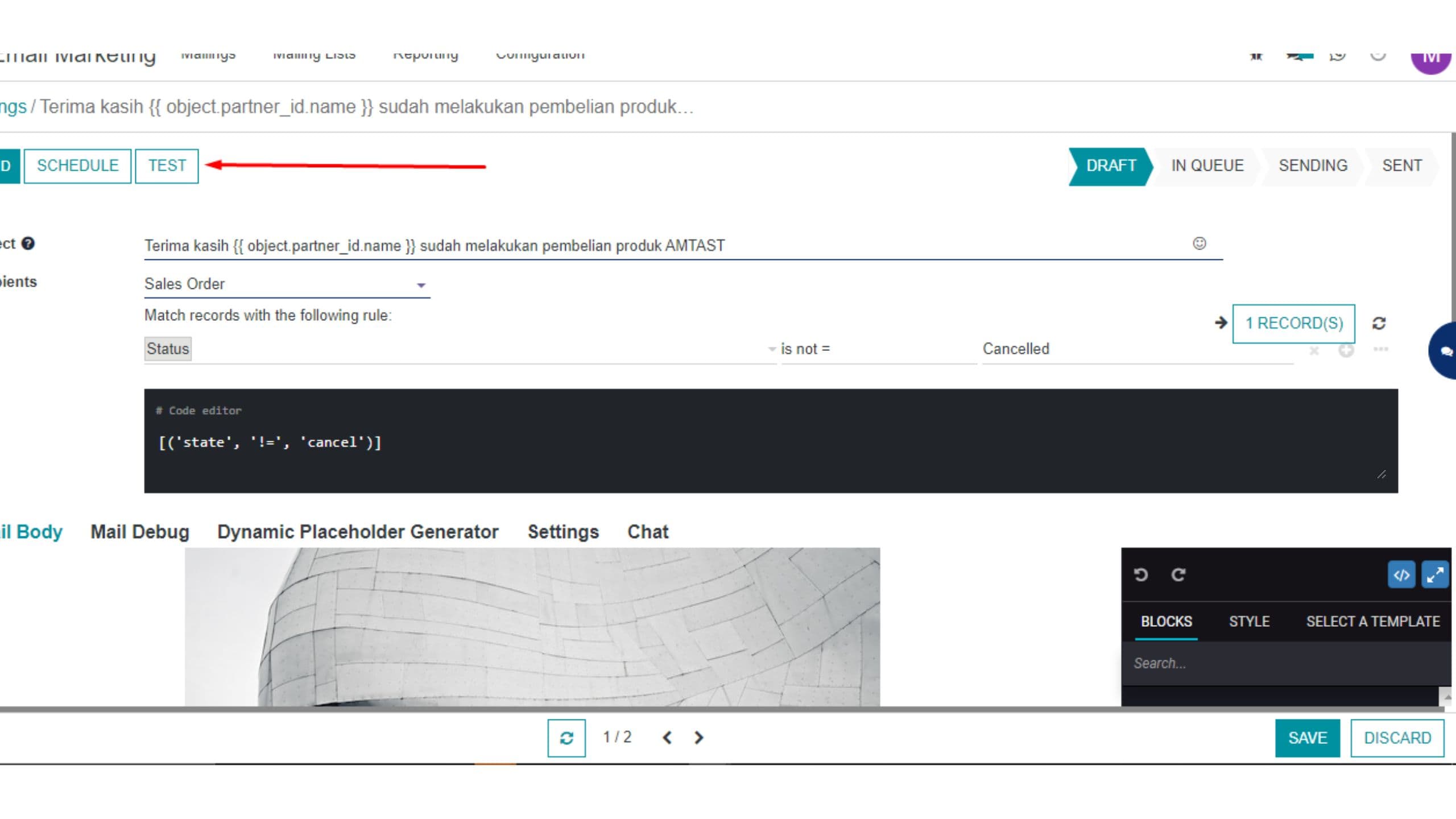Viewport: 1456px width, 819px height.
Task: Click the Schedule button
Action: [78, 166]
